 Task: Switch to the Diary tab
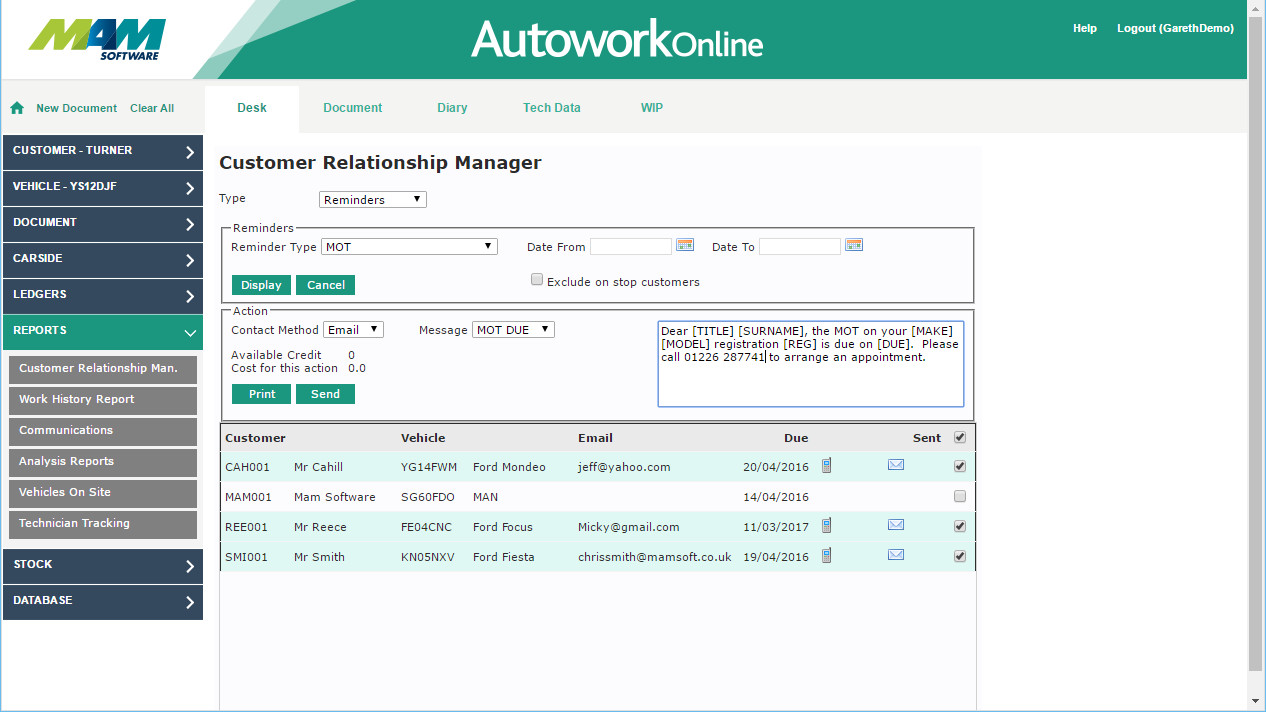pos(452,108)
